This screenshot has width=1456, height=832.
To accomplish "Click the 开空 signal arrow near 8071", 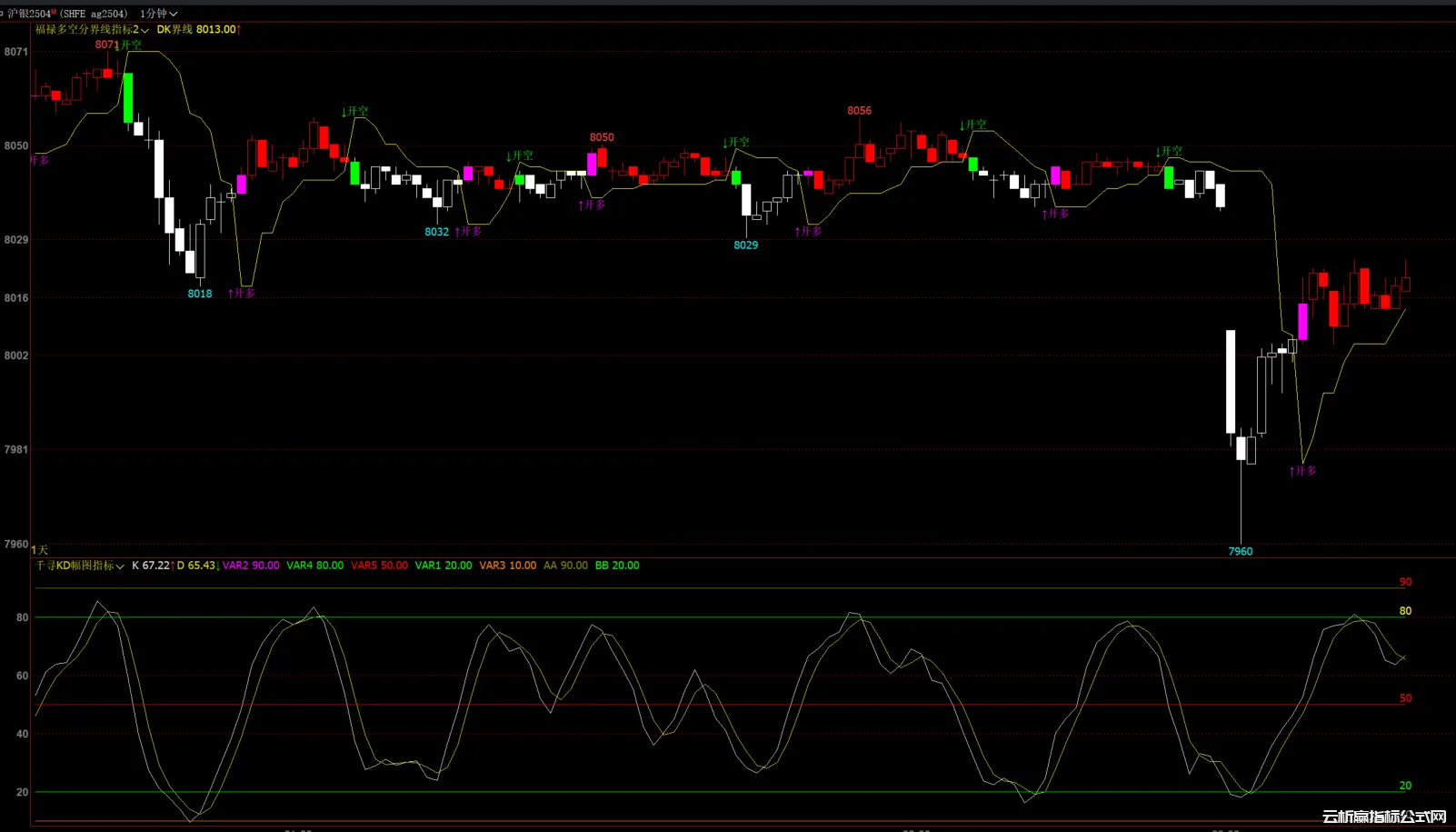I will pyautogui.click(x=128, y=45).
